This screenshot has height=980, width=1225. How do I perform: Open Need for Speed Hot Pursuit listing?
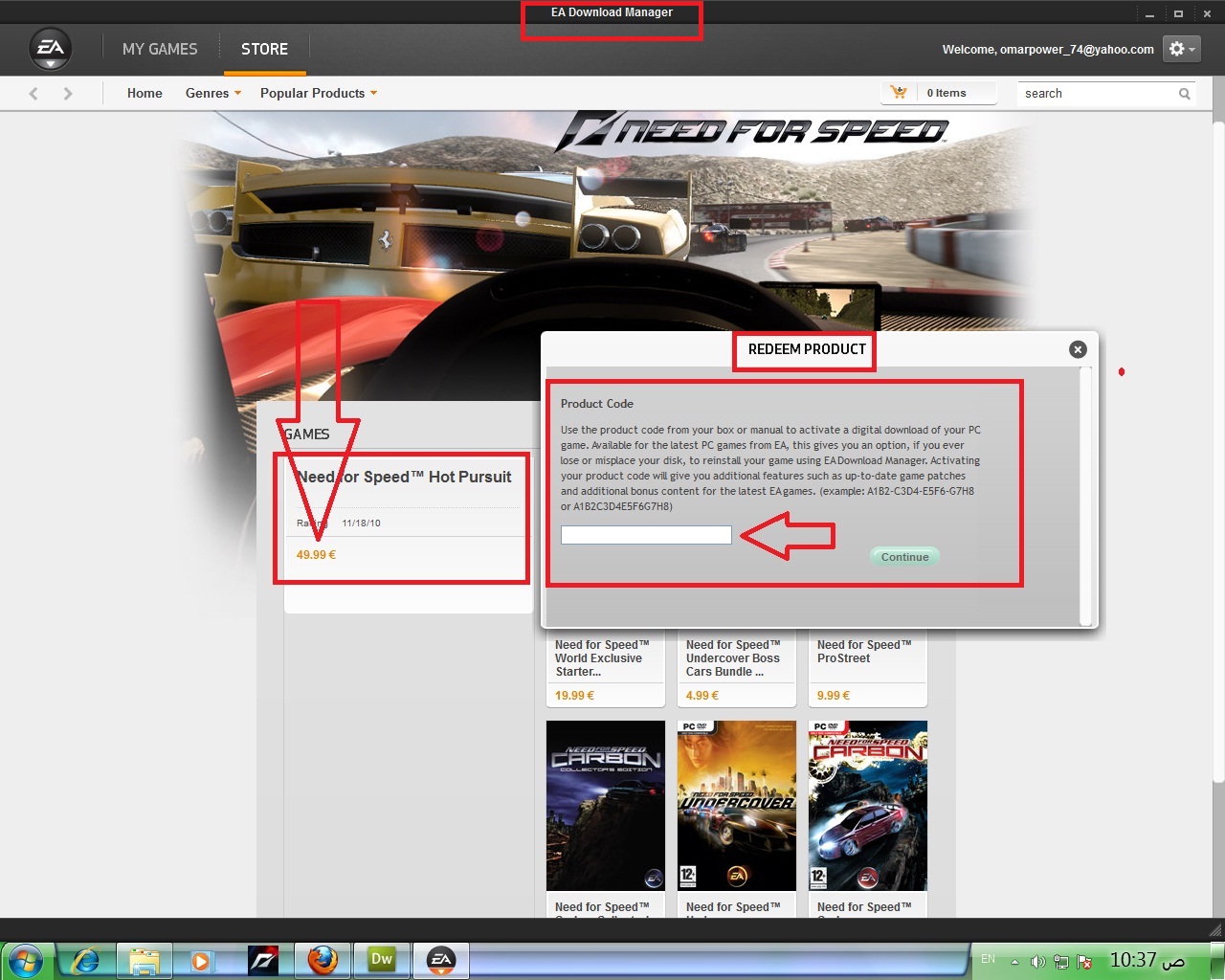404,477
